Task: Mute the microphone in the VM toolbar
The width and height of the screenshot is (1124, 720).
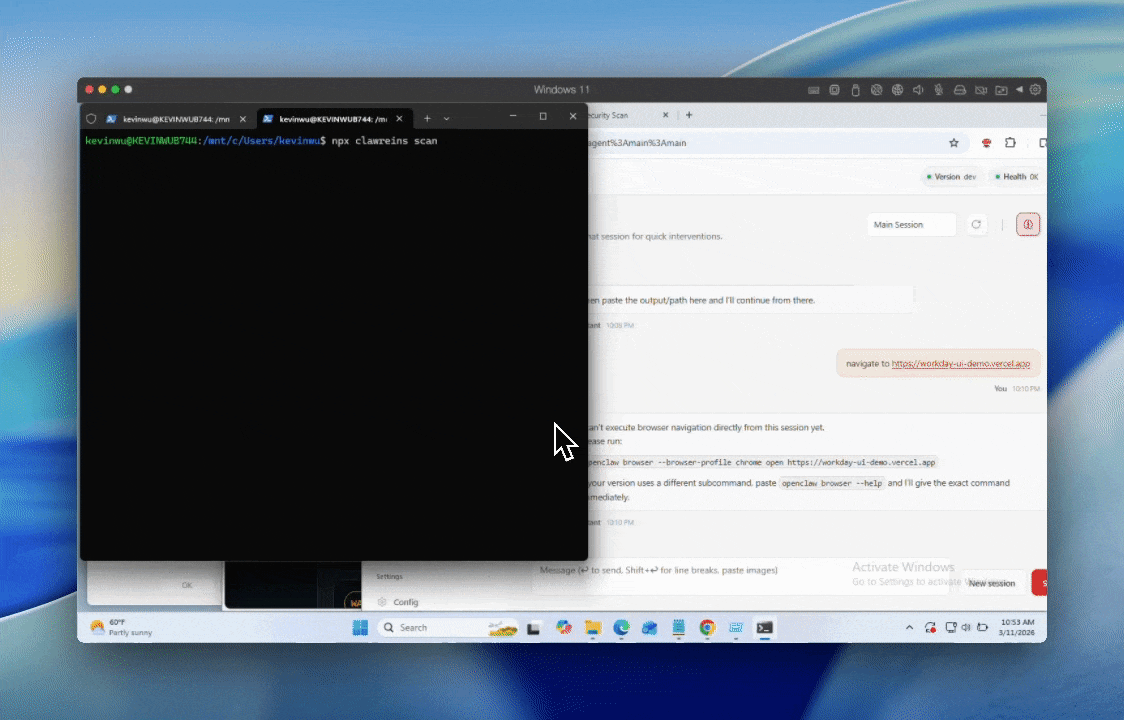Action: pos(938,89)
